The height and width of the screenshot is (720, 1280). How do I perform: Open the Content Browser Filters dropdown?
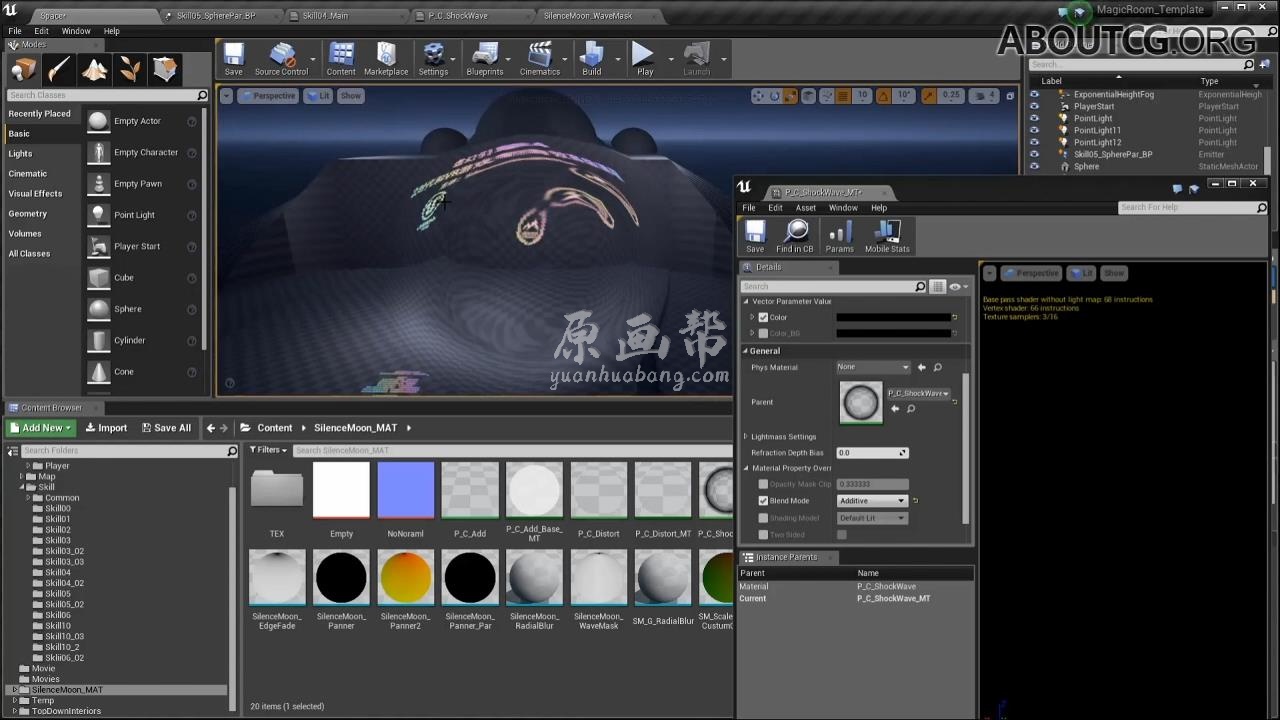coord(266,450)
